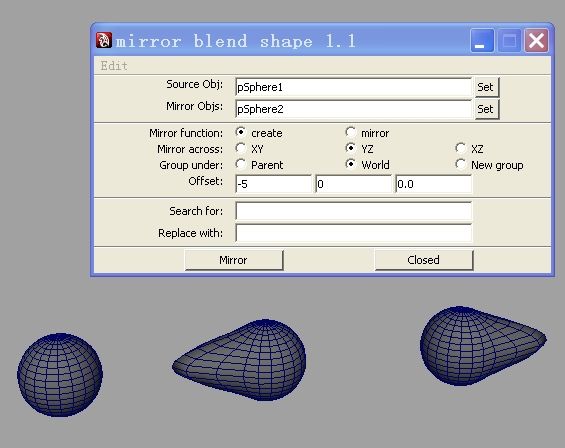Click the Source Obj text field
Screen dimensions: 565x448
click(x=353, y=87)
